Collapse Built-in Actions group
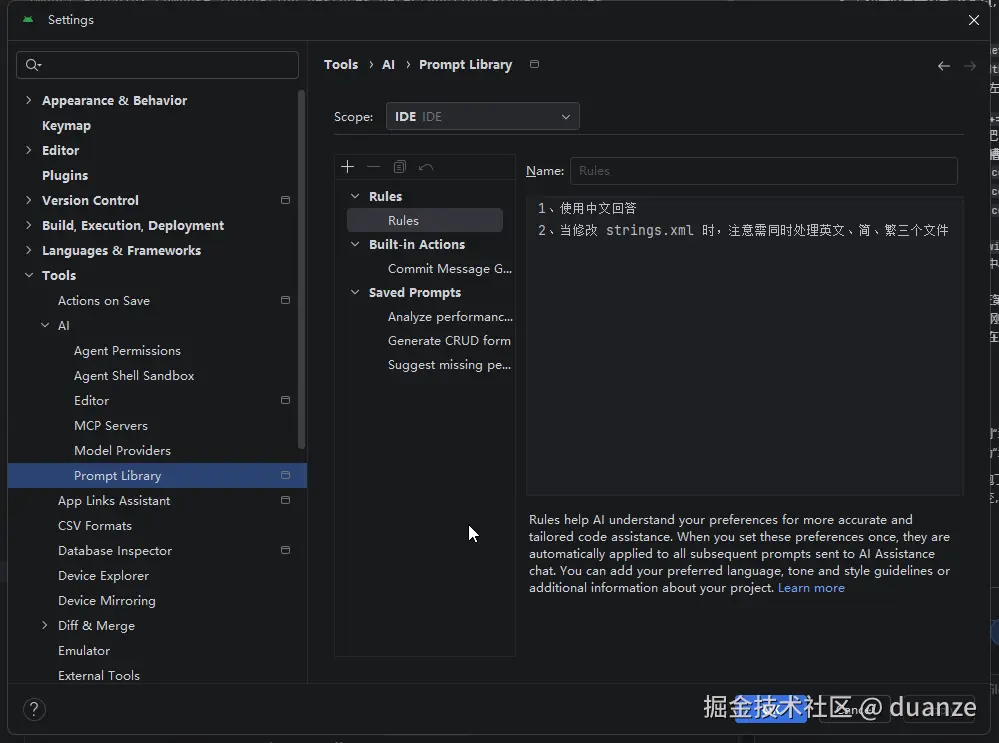This screenshot has width=999, height=743. point(355,244)
